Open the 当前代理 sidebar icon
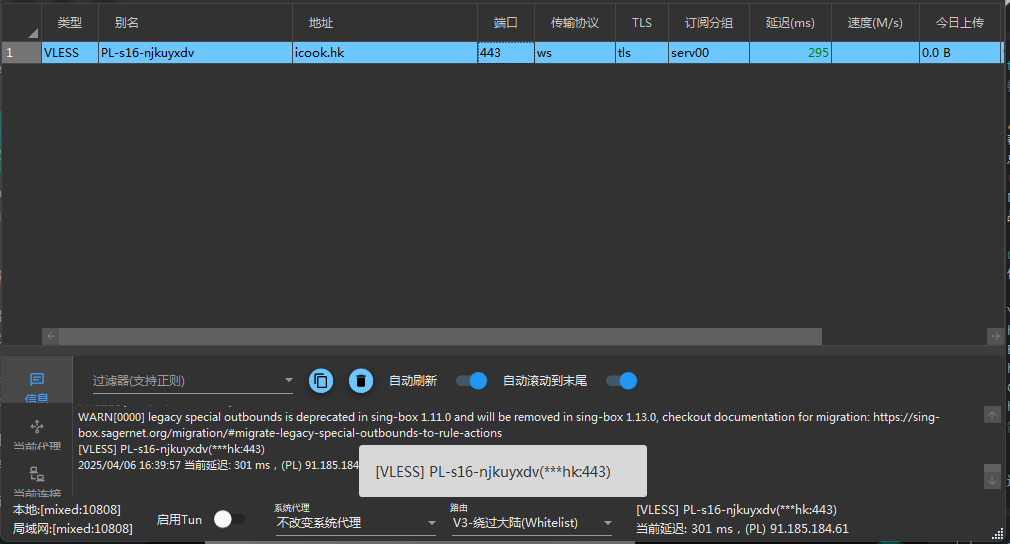Viewport: 1010px width, 544px height. [37, 430]
